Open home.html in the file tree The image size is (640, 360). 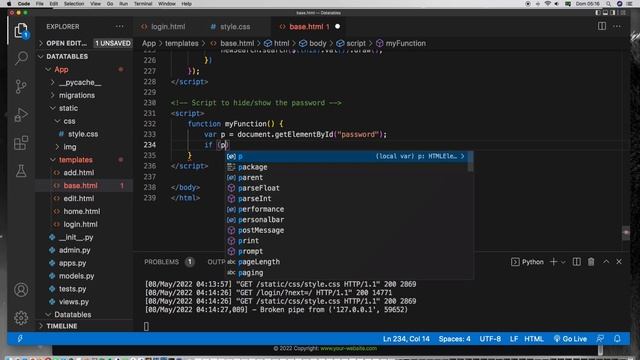click(82, 211)
